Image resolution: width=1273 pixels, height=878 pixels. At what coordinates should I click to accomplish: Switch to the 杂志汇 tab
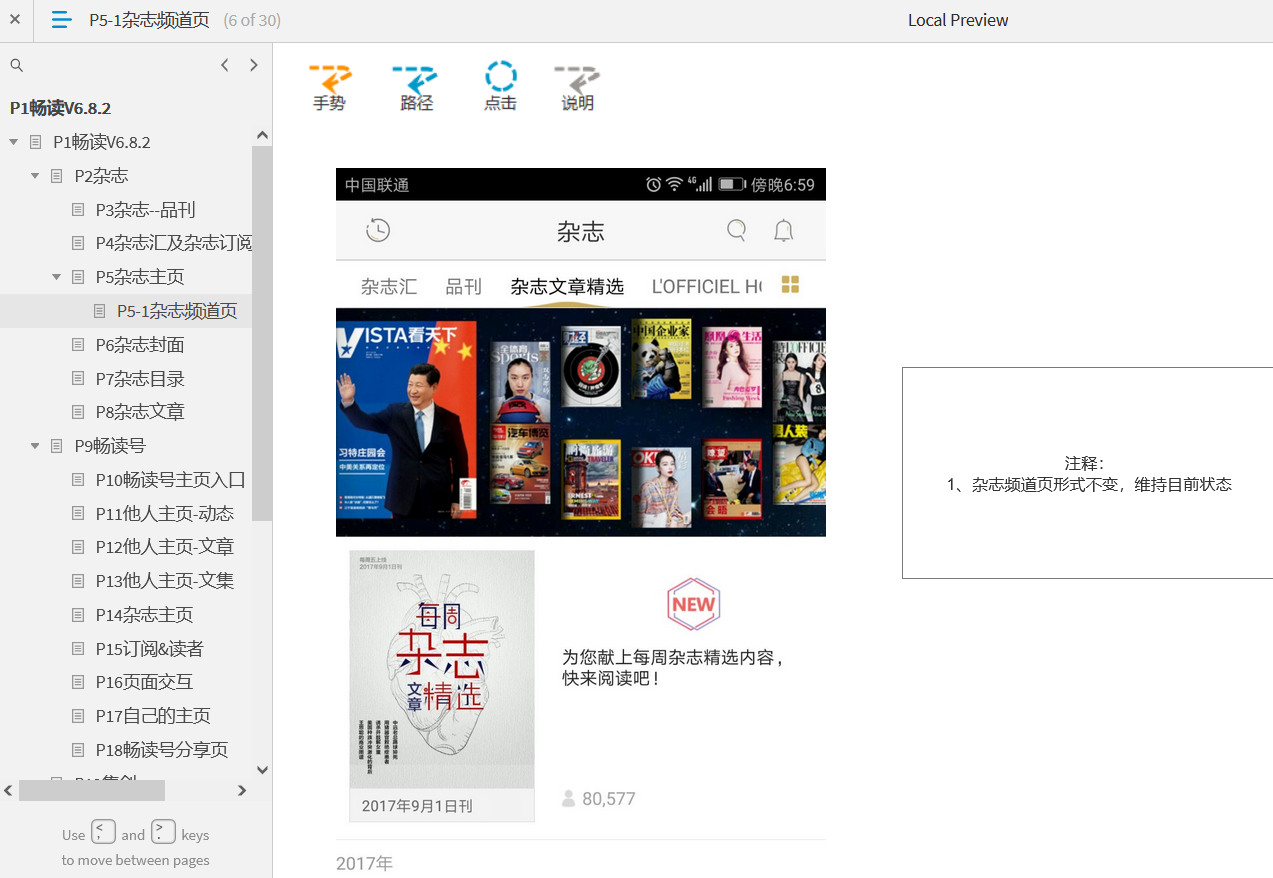pyautogui.click(x=389, y=287)
